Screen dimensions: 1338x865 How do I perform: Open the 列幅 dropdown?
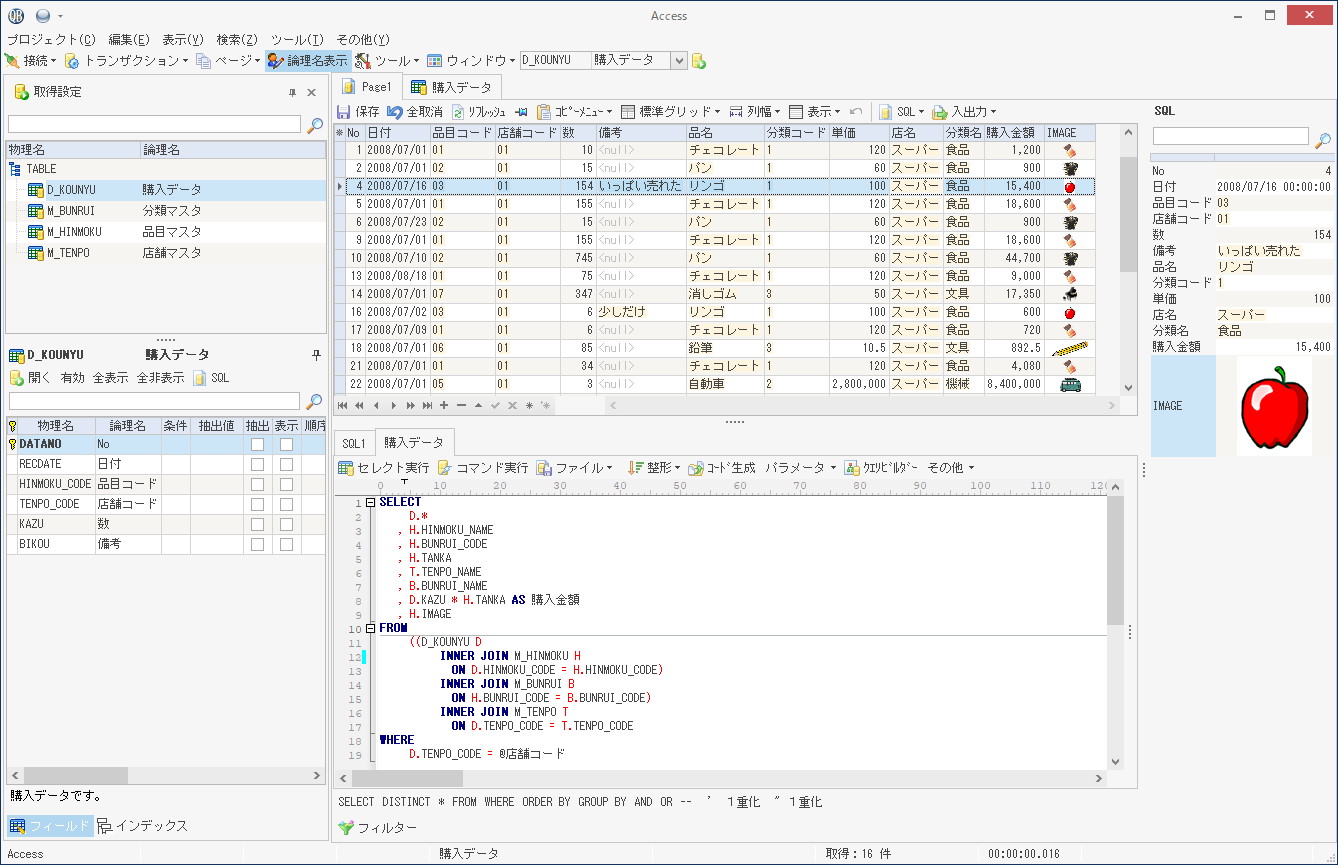pos(756,111)
